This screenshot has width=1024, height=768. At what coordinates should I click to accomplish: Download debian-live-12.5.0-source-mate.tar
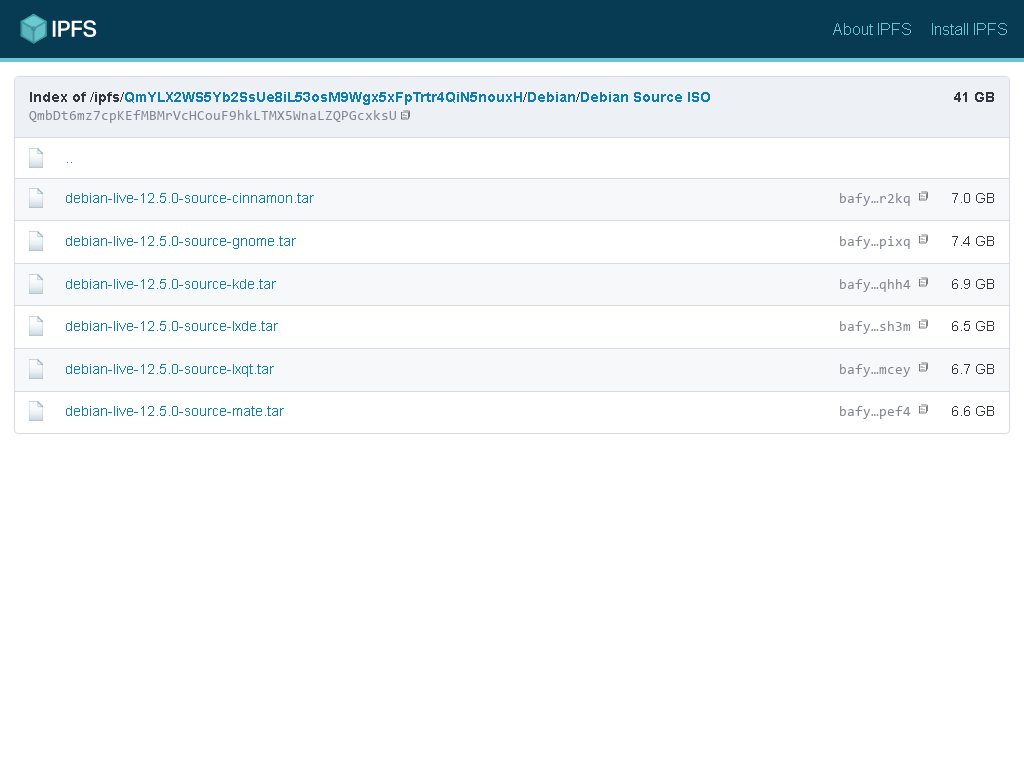174,411
